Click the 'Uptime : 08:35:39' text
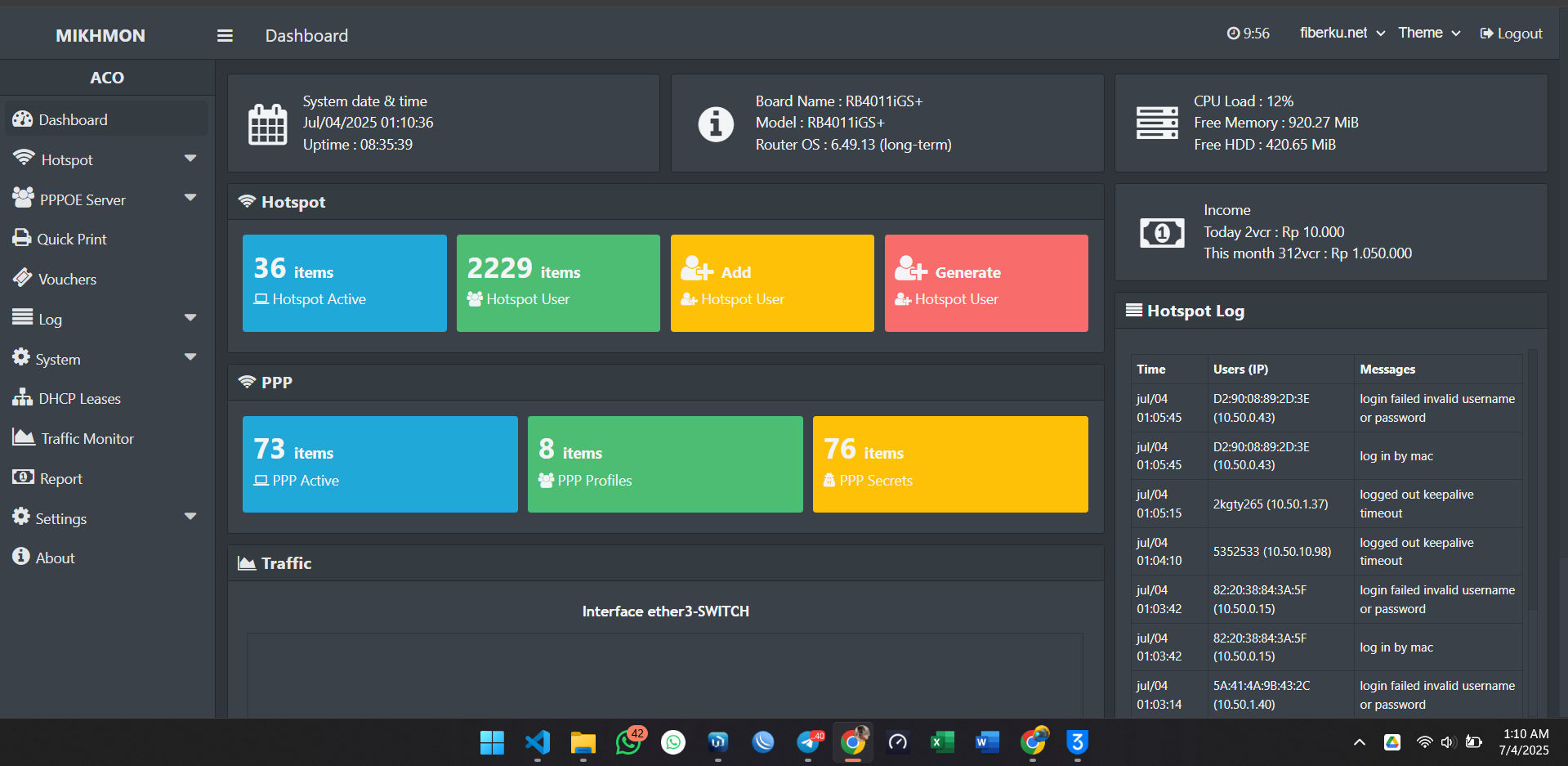The width and height of the screenshot is (1568, 766). (358, 145)
